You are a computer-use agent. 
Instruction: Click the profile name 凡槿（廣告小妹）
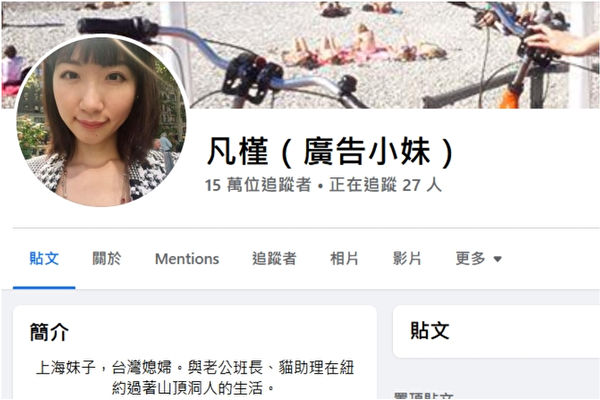coord(330,153)
